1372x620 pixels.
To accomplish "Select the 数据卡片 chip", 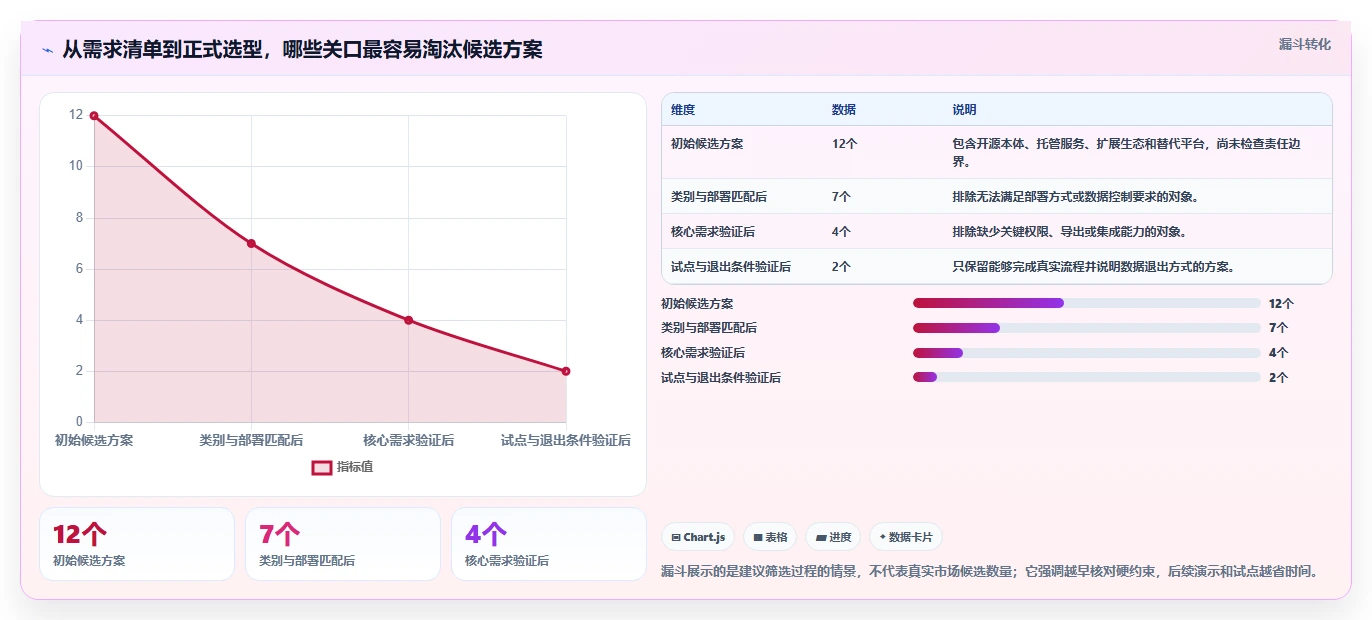I will [x=905, y=537].
